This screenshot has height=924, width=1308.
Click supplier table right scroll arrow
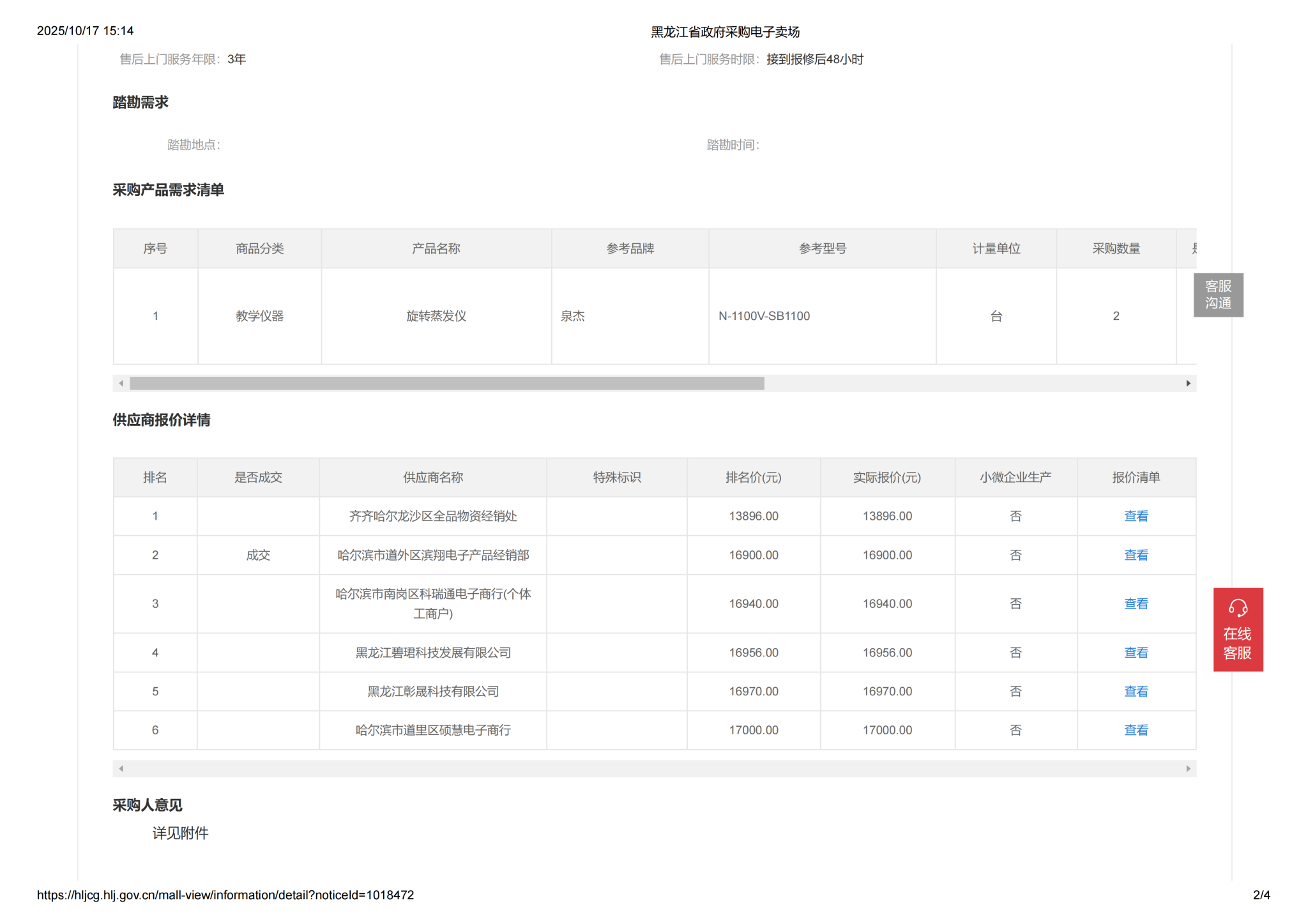1187,768
